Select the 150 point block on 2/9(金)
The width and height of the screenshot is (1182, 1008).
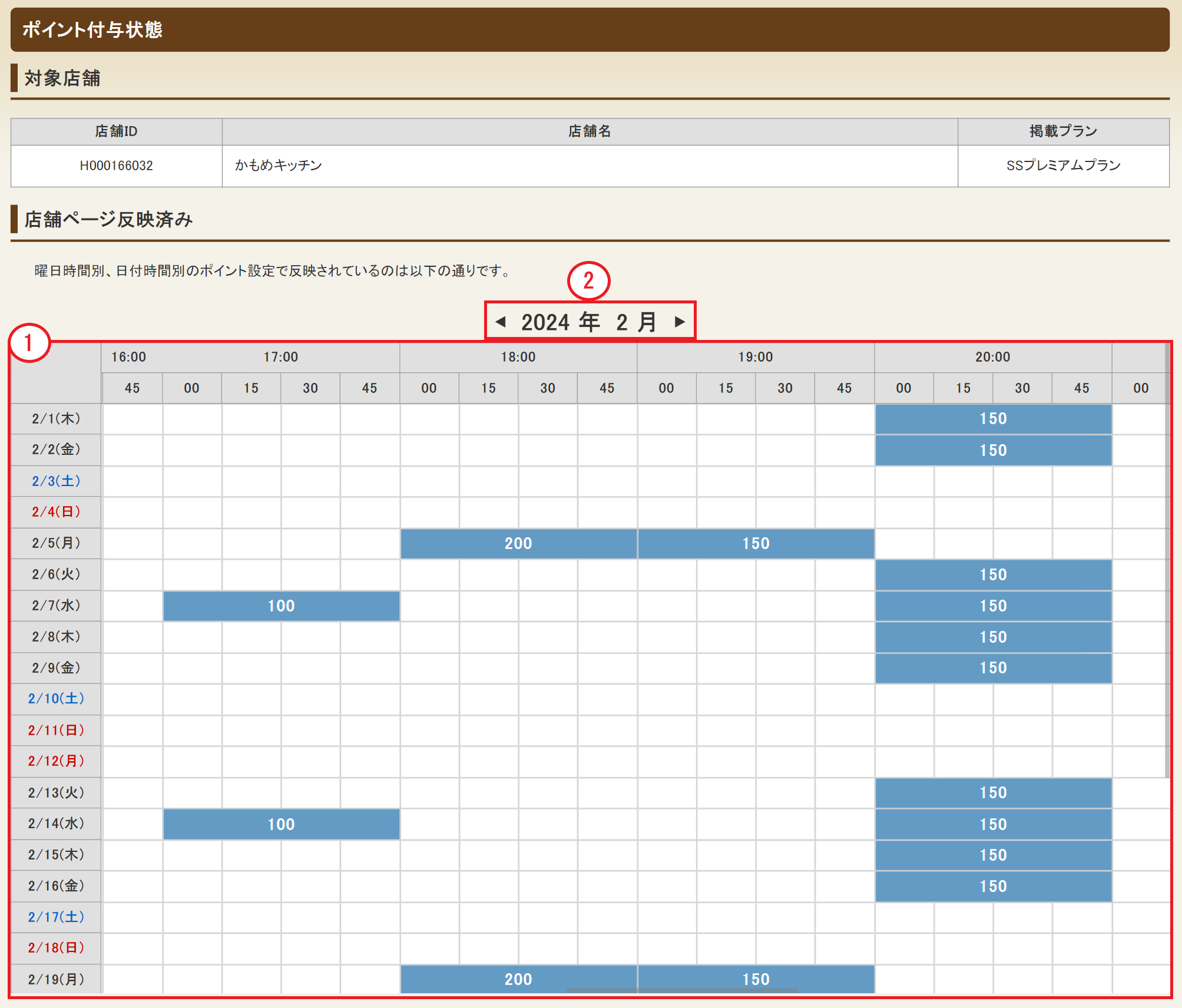993,668
